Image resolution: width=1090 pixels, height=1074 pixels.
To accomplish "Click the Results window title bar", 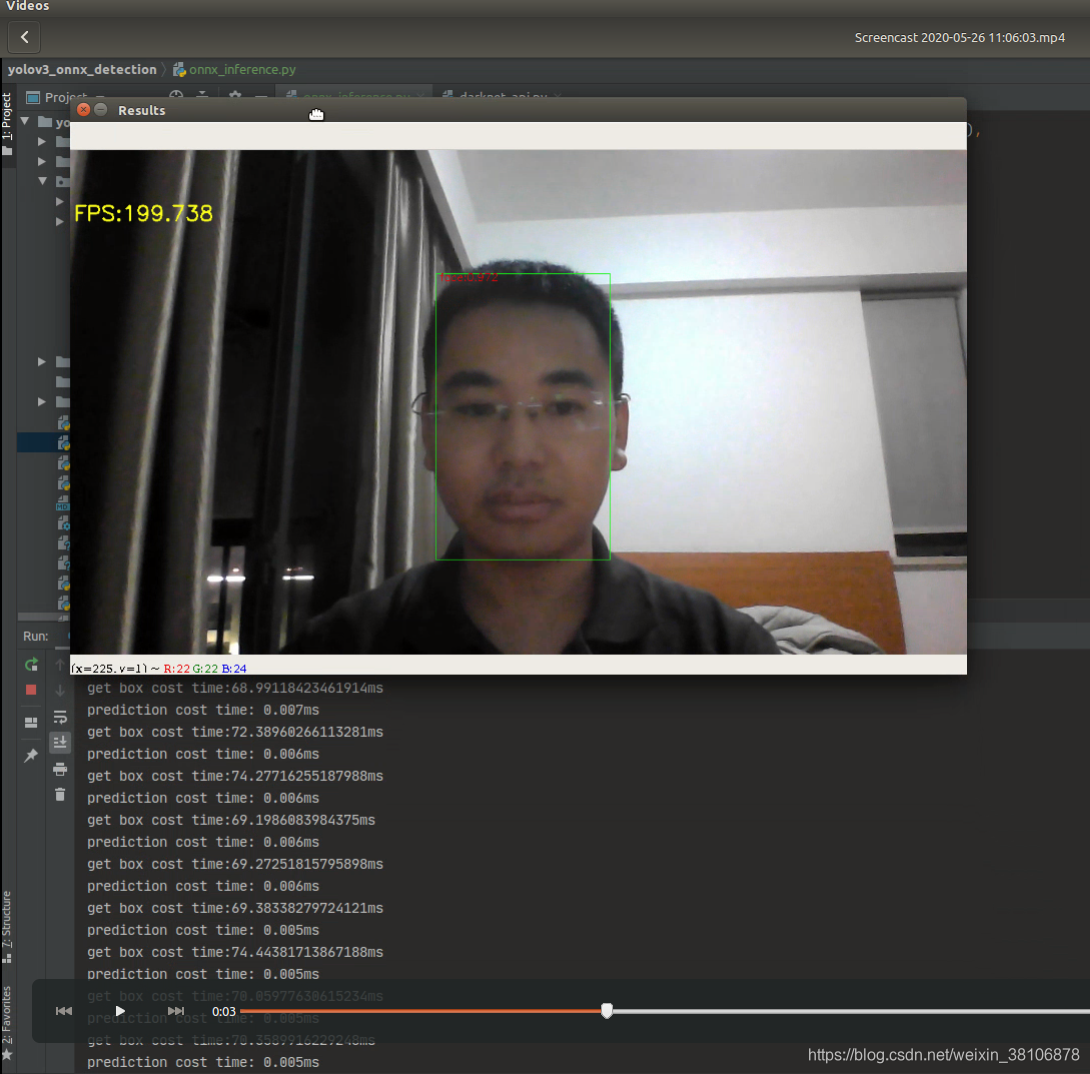I will click(518, 110).
